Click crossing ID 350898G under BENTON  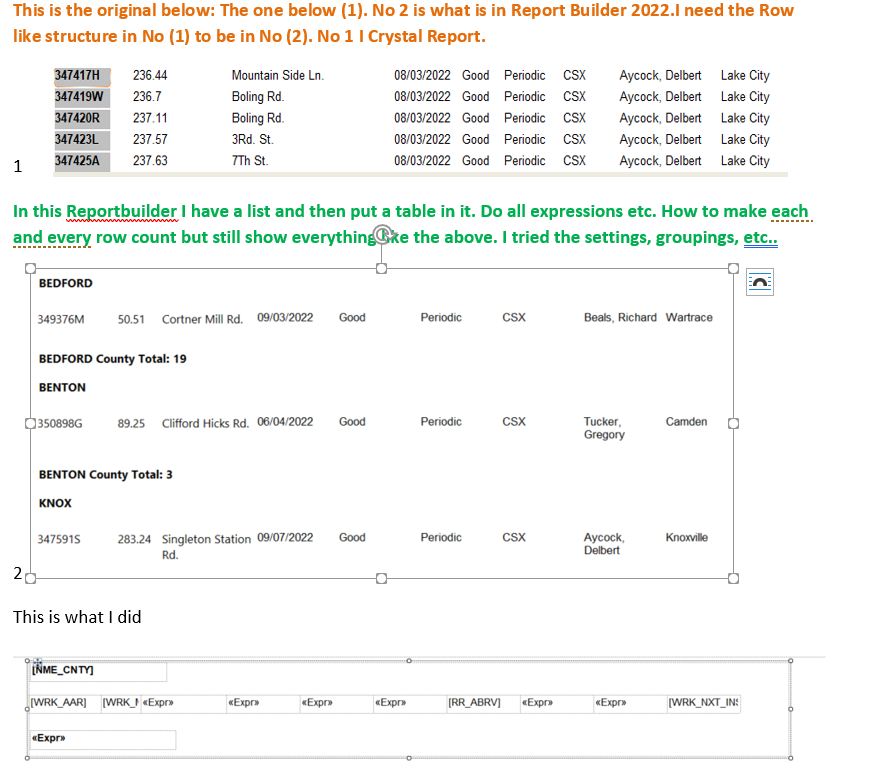click(x=60, y=424)
